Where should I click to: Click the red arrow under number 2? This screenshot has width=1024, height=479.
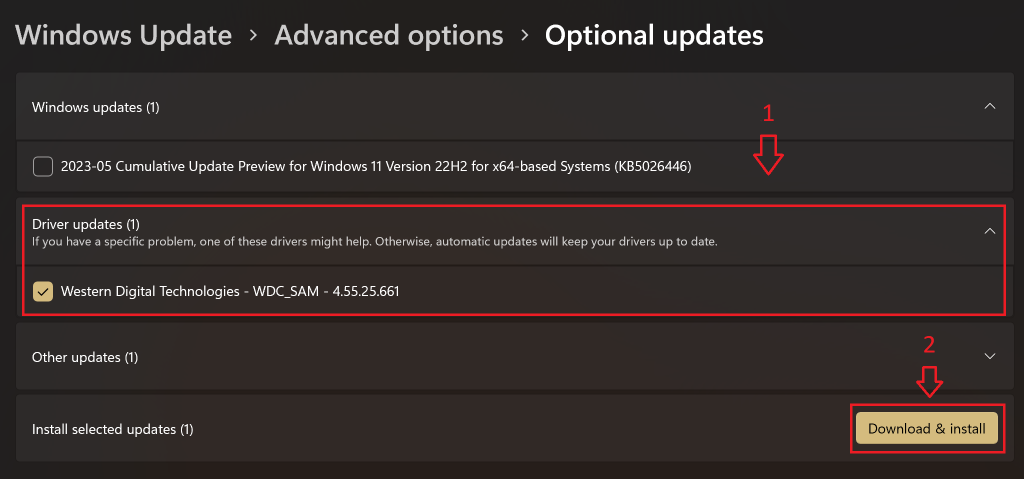[930, 380]
